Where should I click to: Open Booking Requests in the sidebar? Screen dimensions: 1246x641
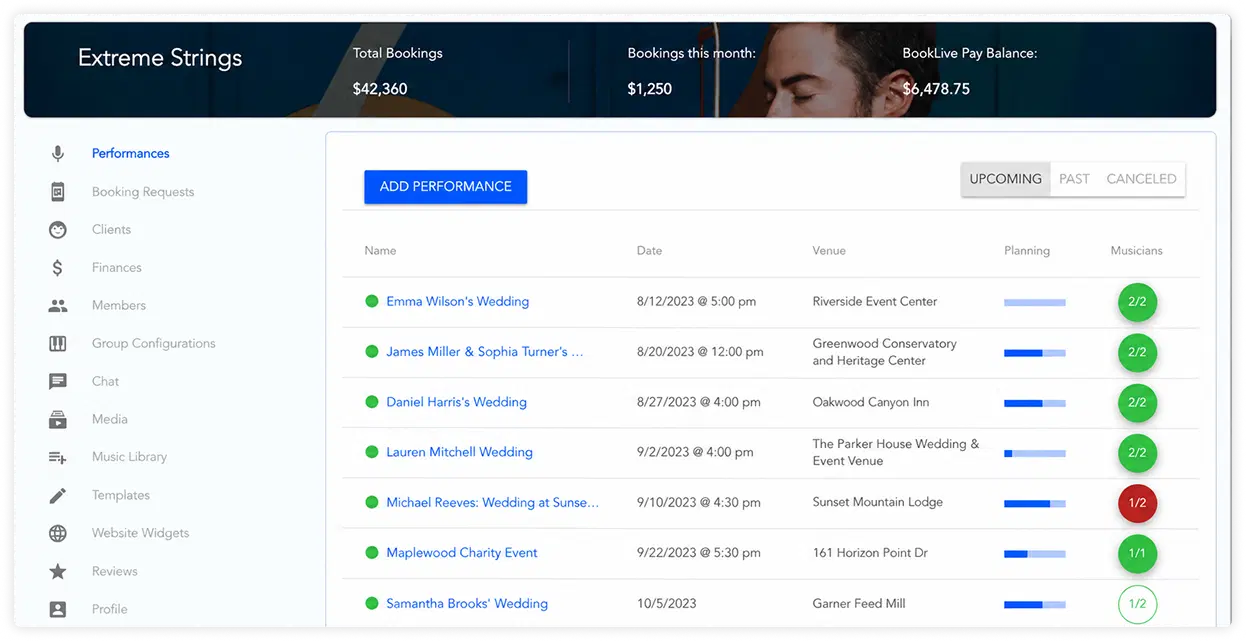(x=143, y=192)
